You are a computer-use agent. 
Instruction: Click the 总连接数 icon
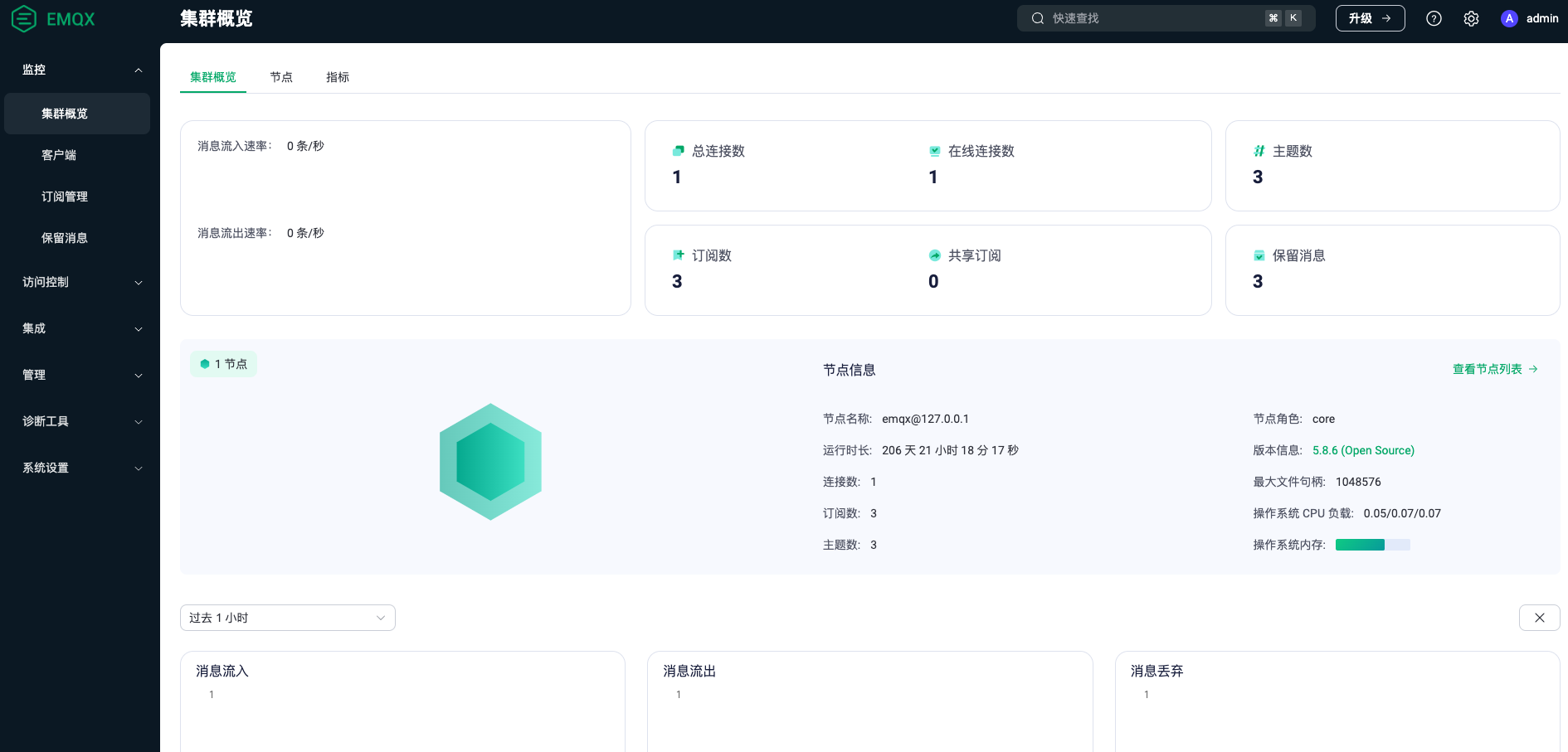click(x=678, y=151)
